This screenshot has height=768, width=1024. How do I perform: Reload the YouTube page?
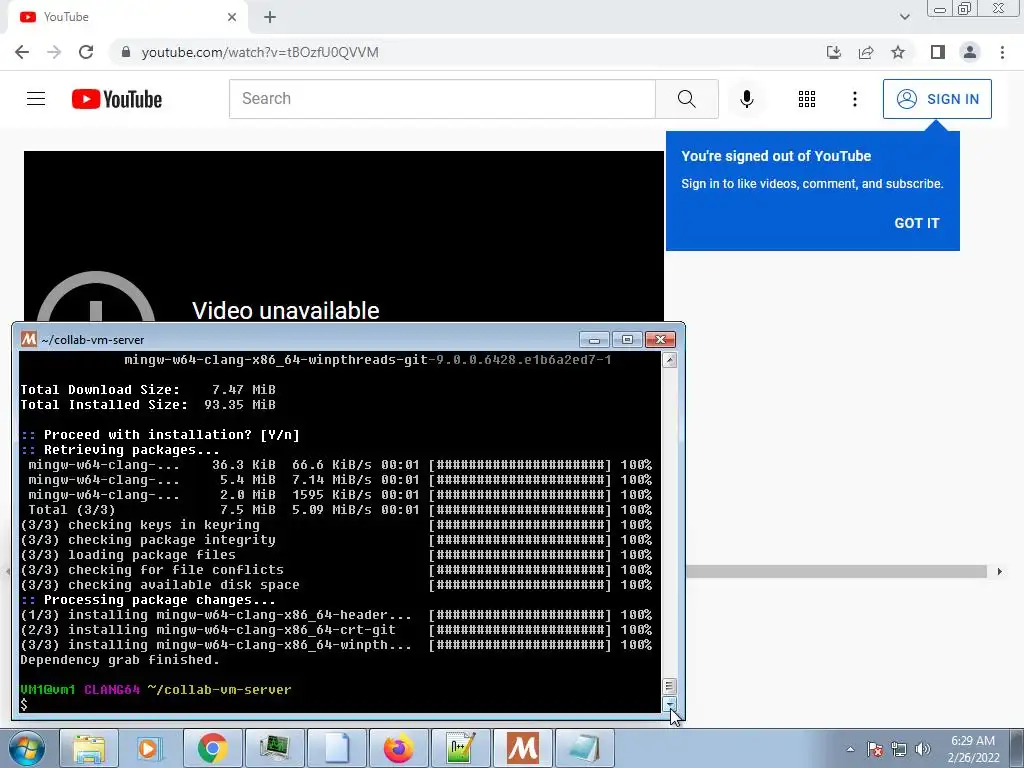(86, 52)
